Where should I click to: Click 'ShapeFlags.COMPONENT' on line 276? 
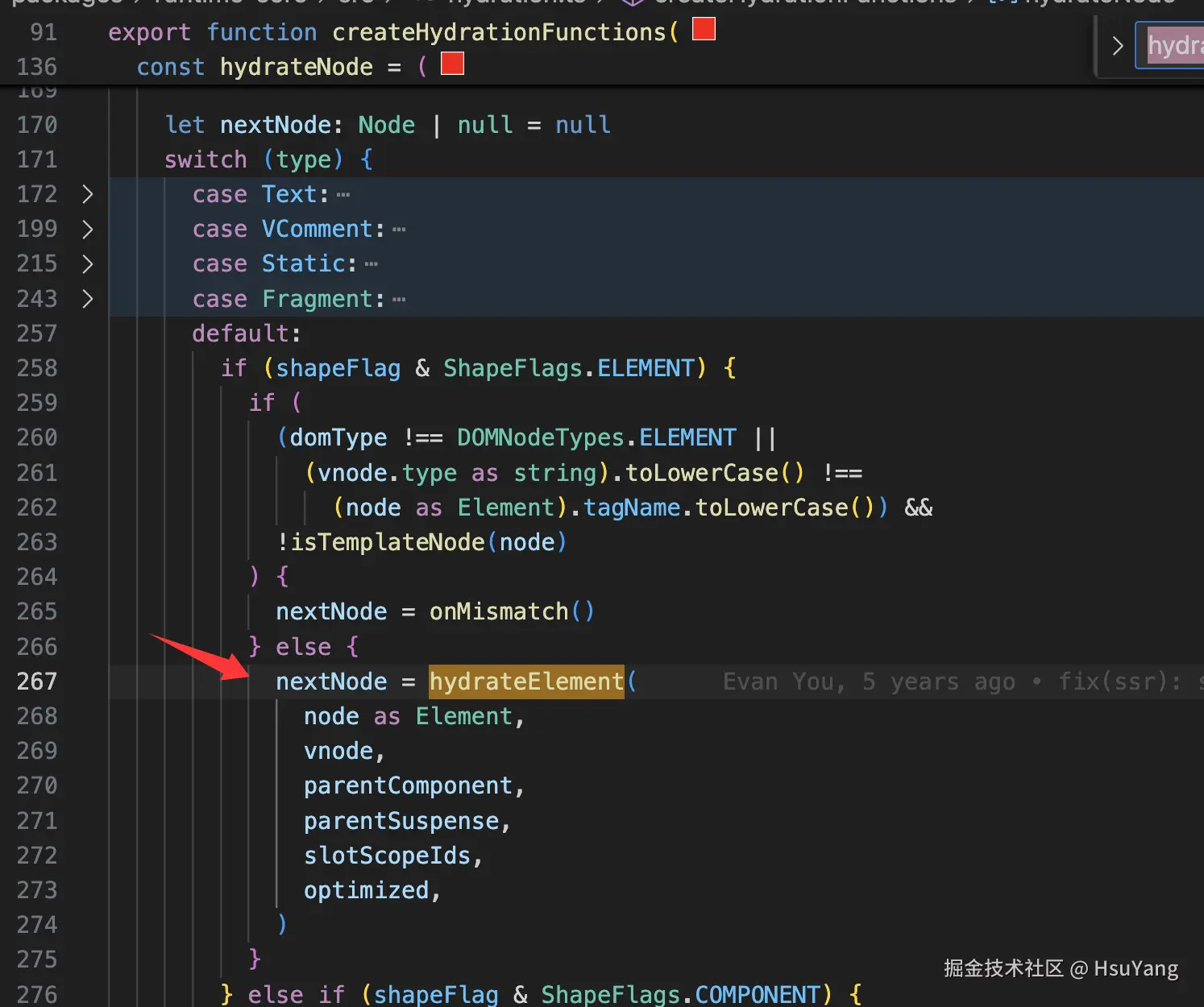click(x=681, y=994)
